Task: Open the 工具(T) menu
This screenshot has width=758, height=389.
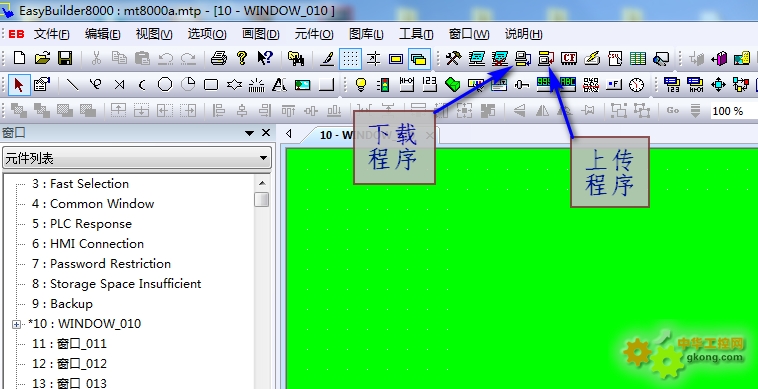Action: pyautogui.click(x=416, y=34)
